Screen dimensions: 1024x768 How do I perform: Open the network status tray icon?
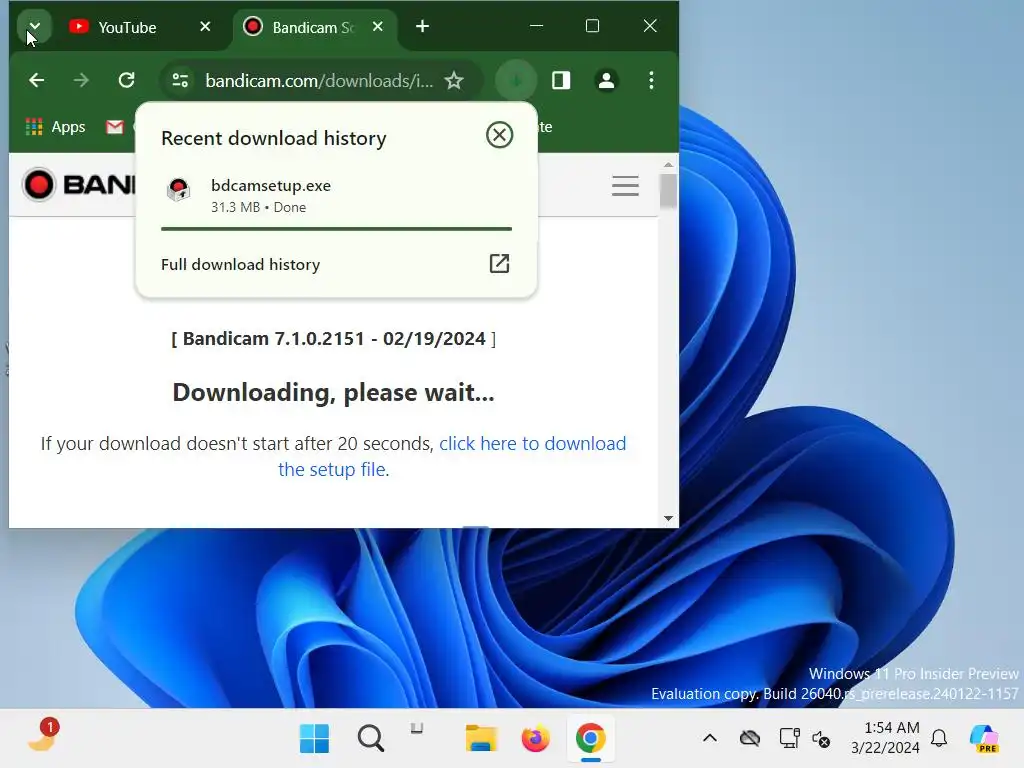790,738
